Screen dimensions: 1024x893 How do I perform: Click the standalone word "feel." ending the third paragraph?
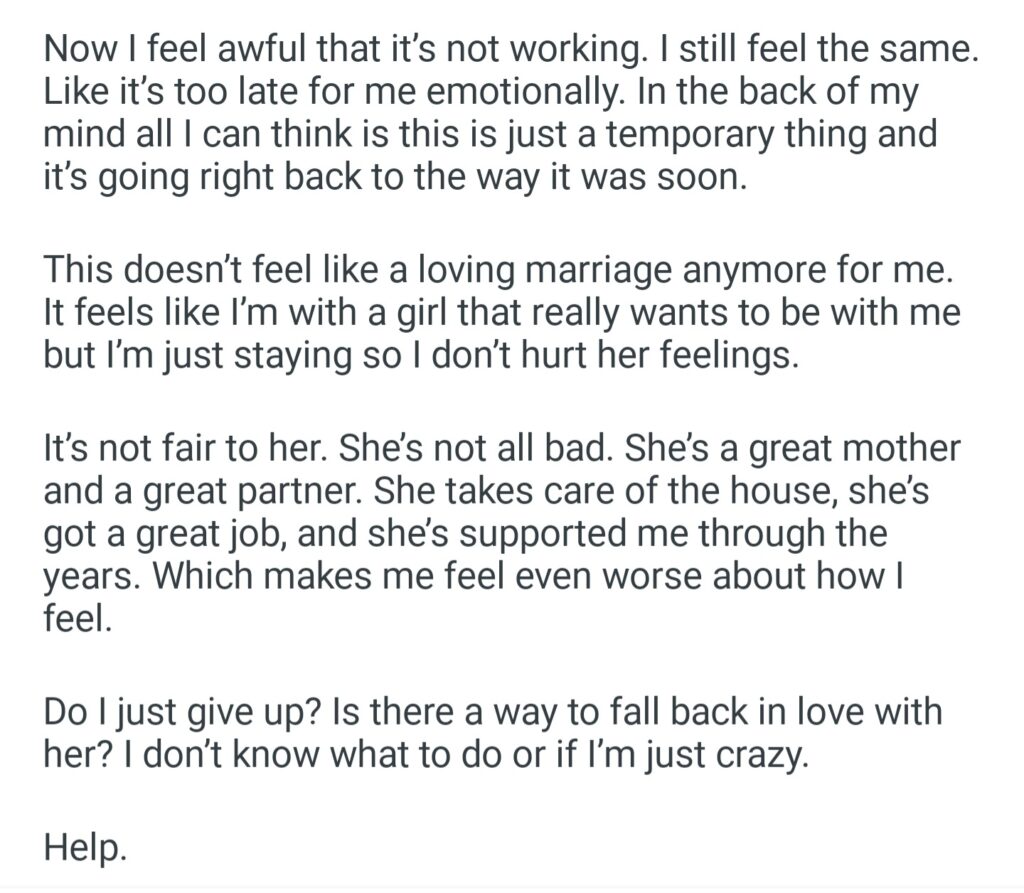[76, 619]
